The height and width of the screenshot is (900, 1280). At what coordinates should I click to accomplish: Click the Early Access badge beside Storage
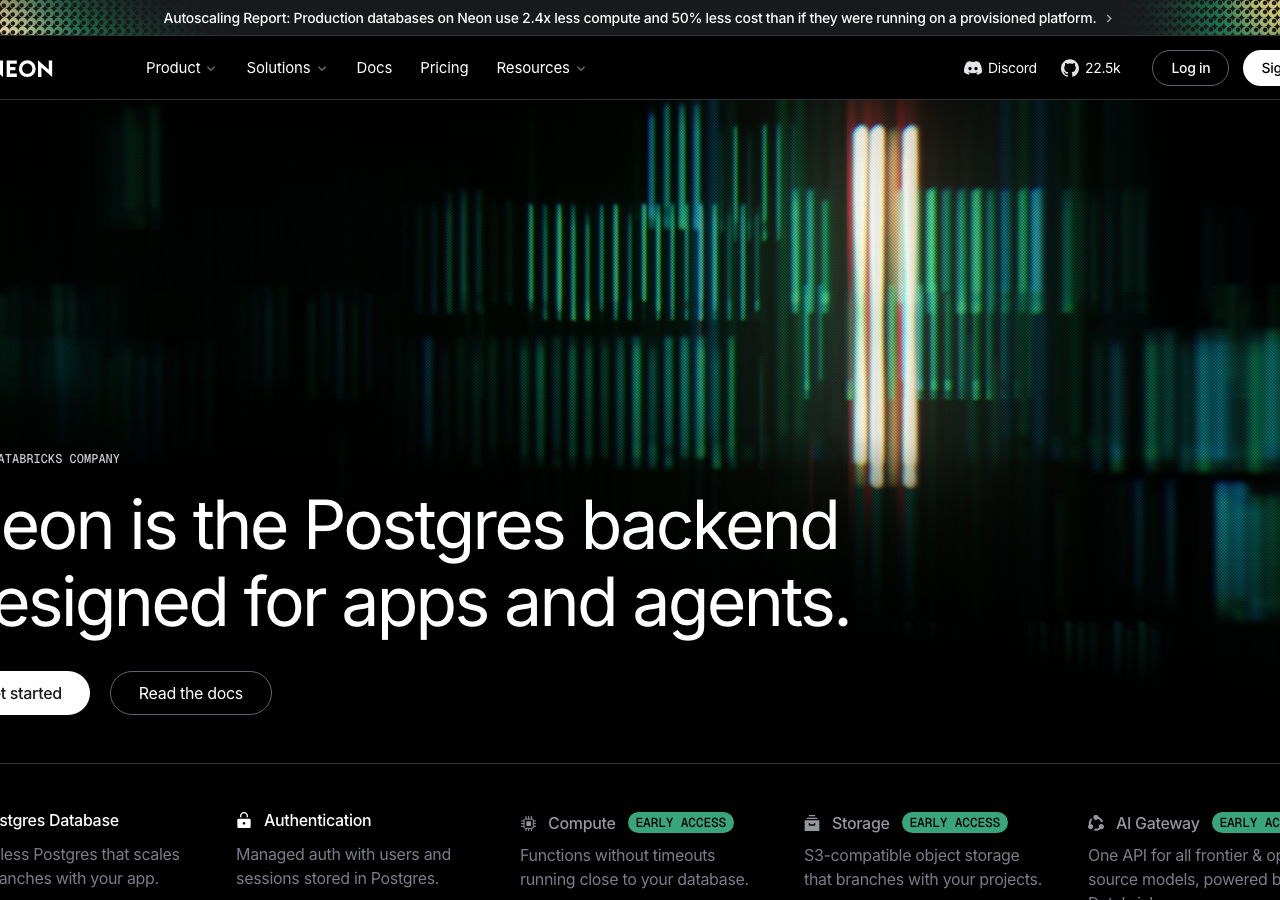coord(955,823)
